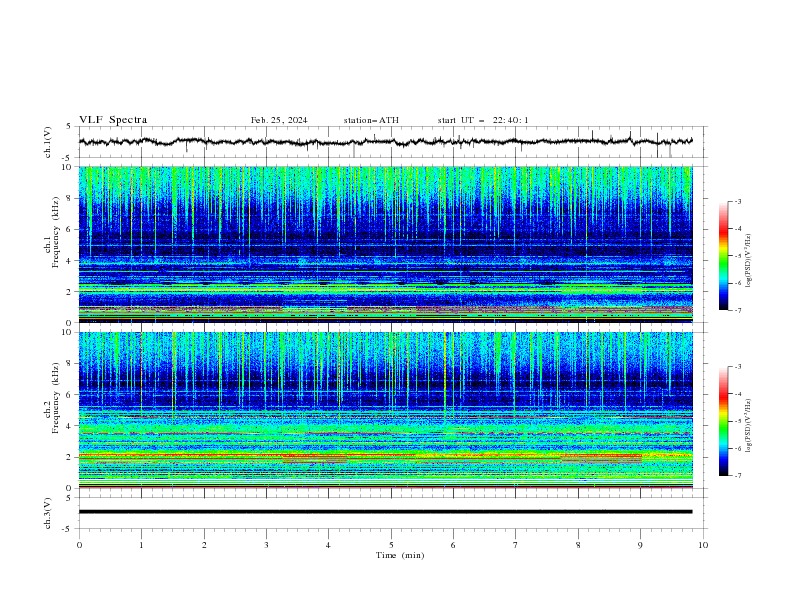Click the time axis tick label "9"
This screenshot has width=792, height=612.
640,545
